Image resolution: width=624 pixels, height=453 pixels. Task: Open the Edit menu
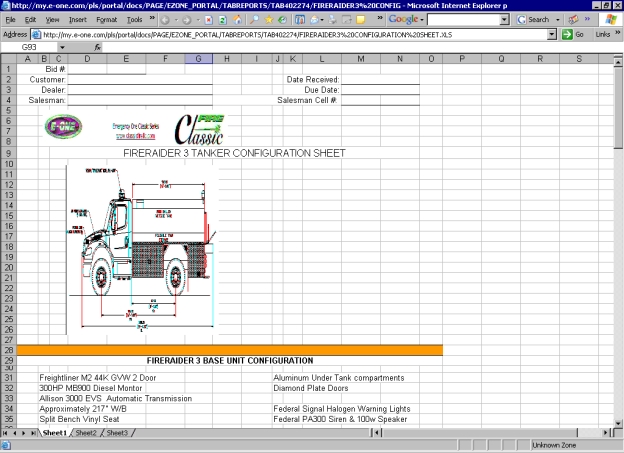point(30,20)
